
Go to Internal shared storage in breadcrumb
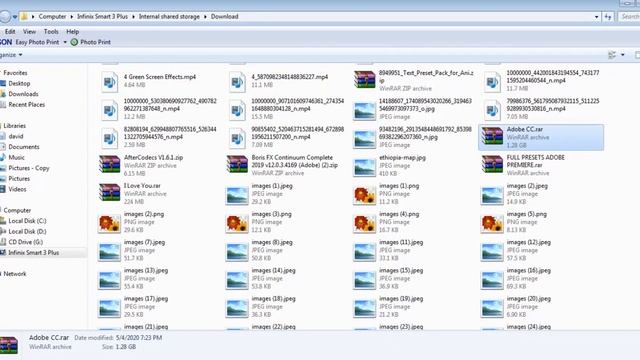point(169,17)
